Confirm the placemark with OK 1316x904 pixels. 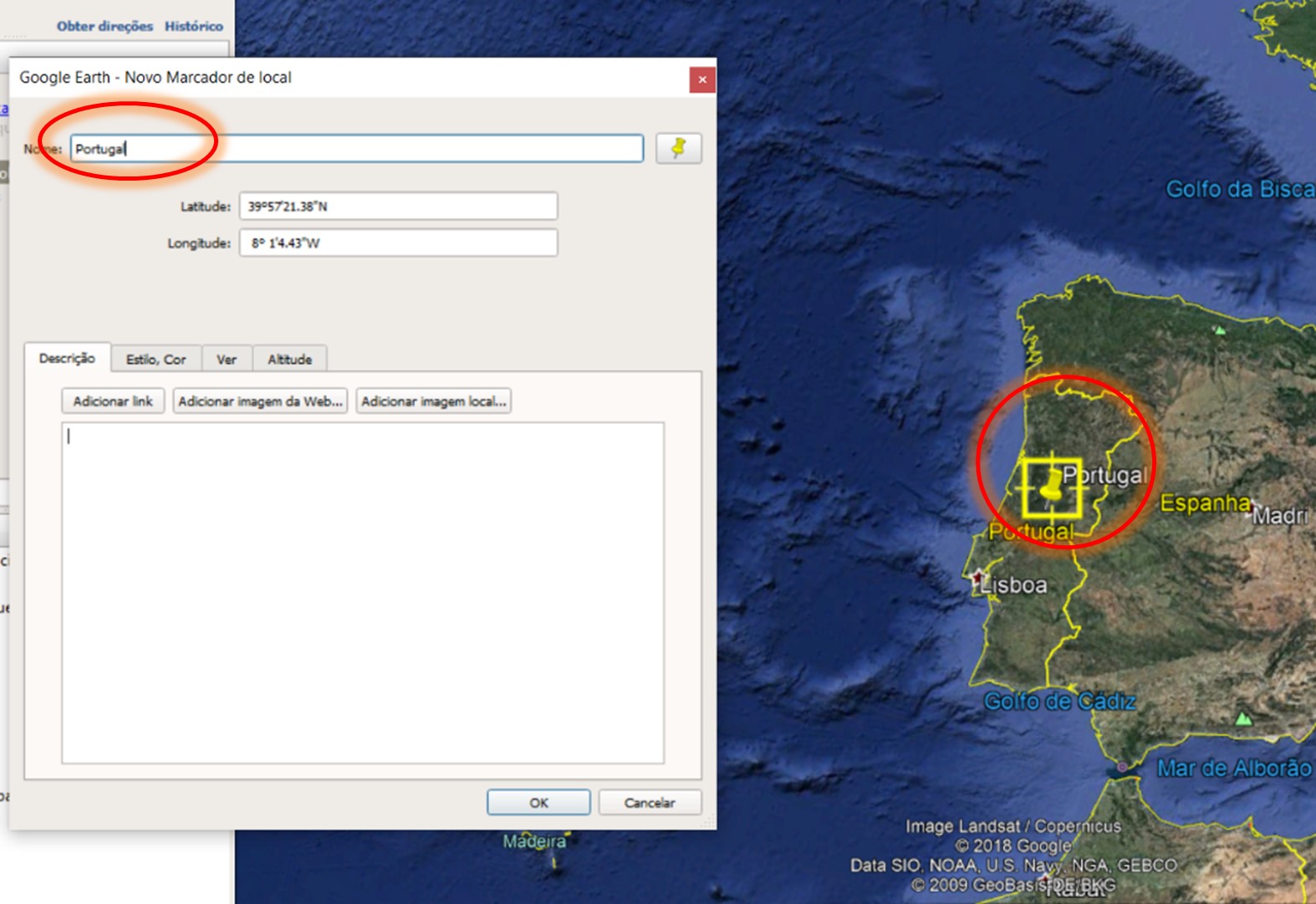[x=538, y=802]
